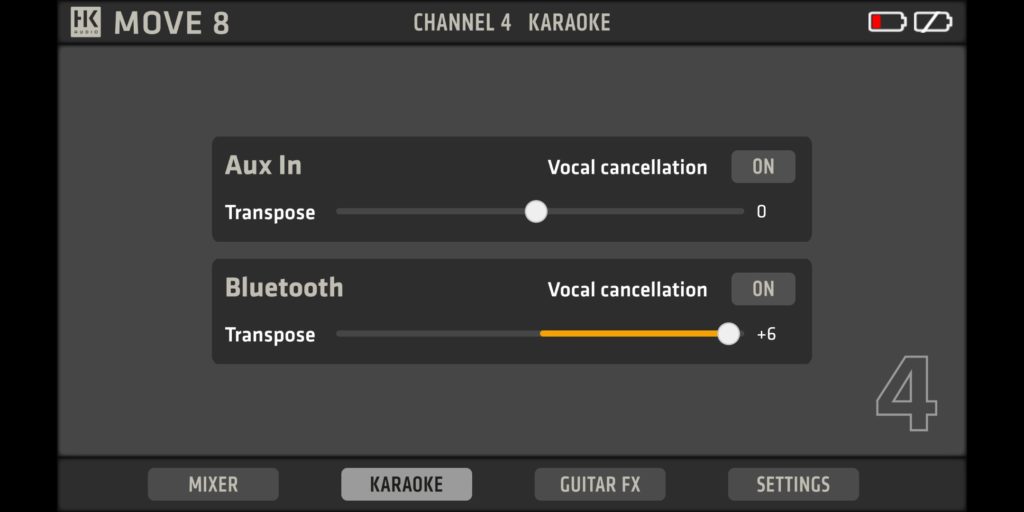Click the Bluetooth section heading
Screen dimensions: 1024x512
coord(284,288)
